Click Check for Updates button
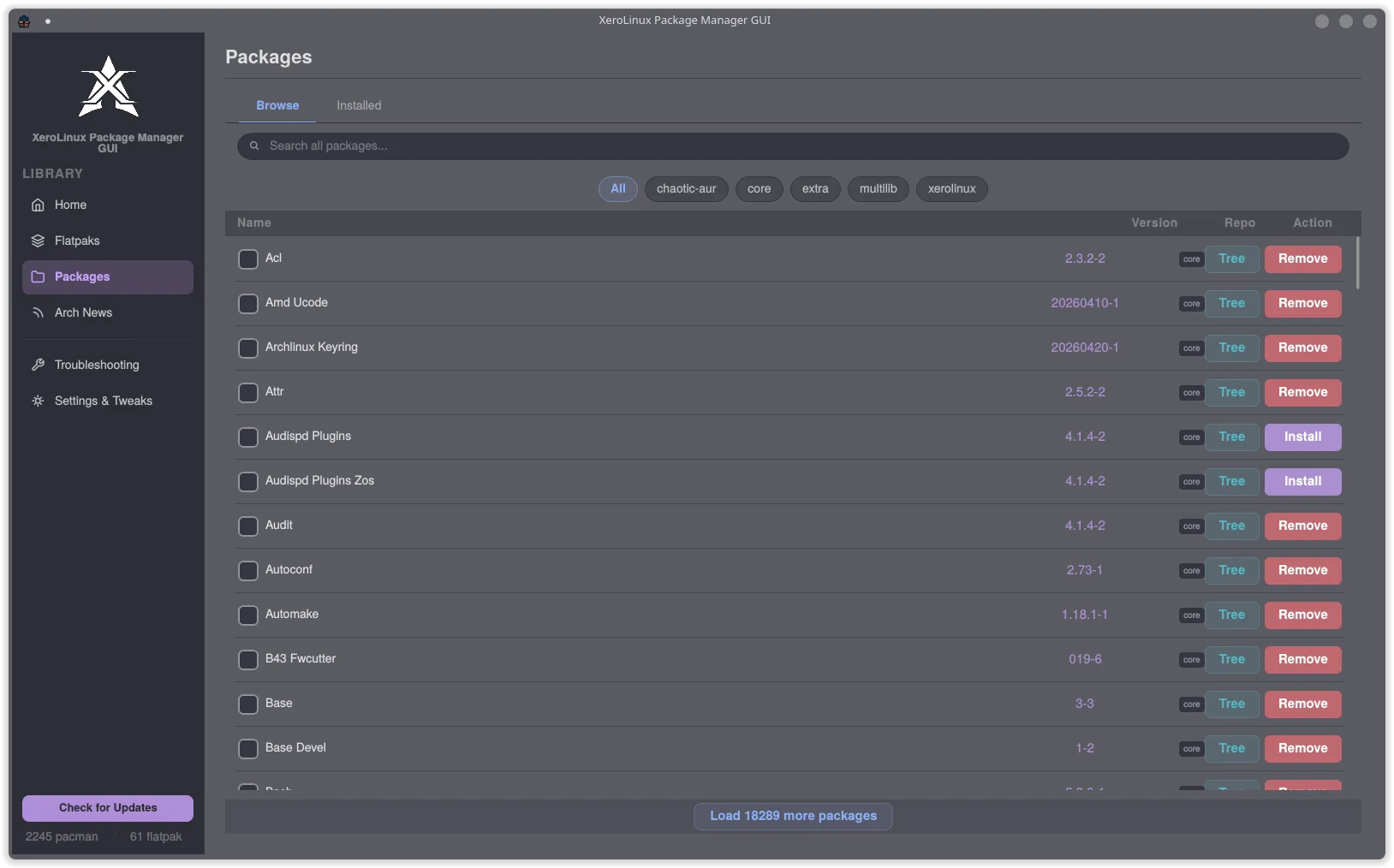The image size is (1394, 868). (x=108, y=808)
